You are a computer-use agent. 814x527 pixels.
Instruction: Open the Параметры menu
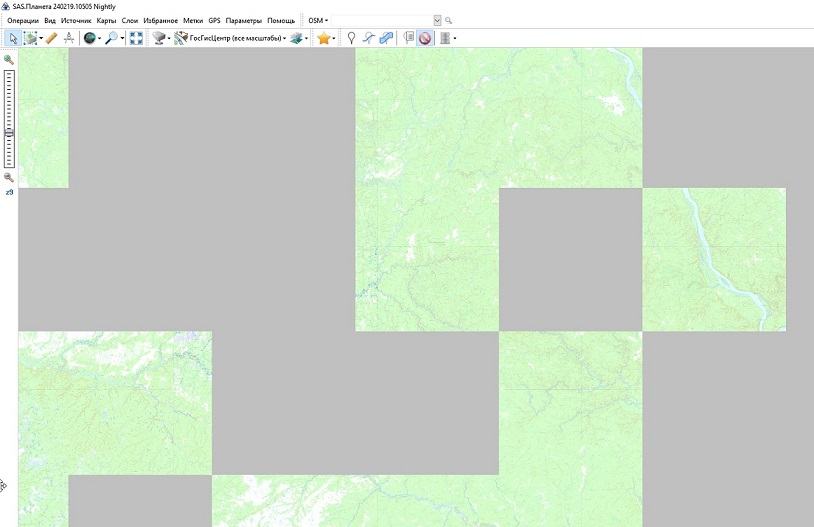pos(244,20)
